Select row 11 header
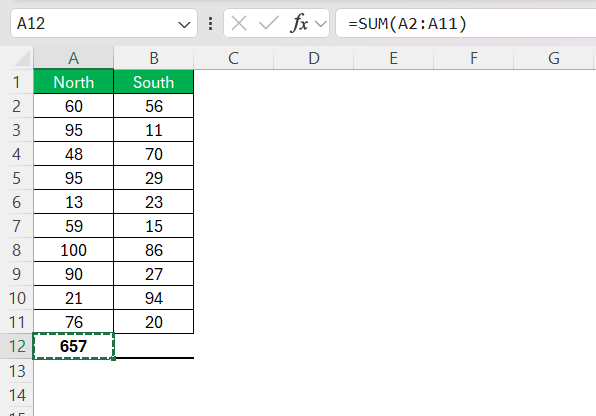Image resolution: width=596 pixels, height=416 pixels. point(16,322)
